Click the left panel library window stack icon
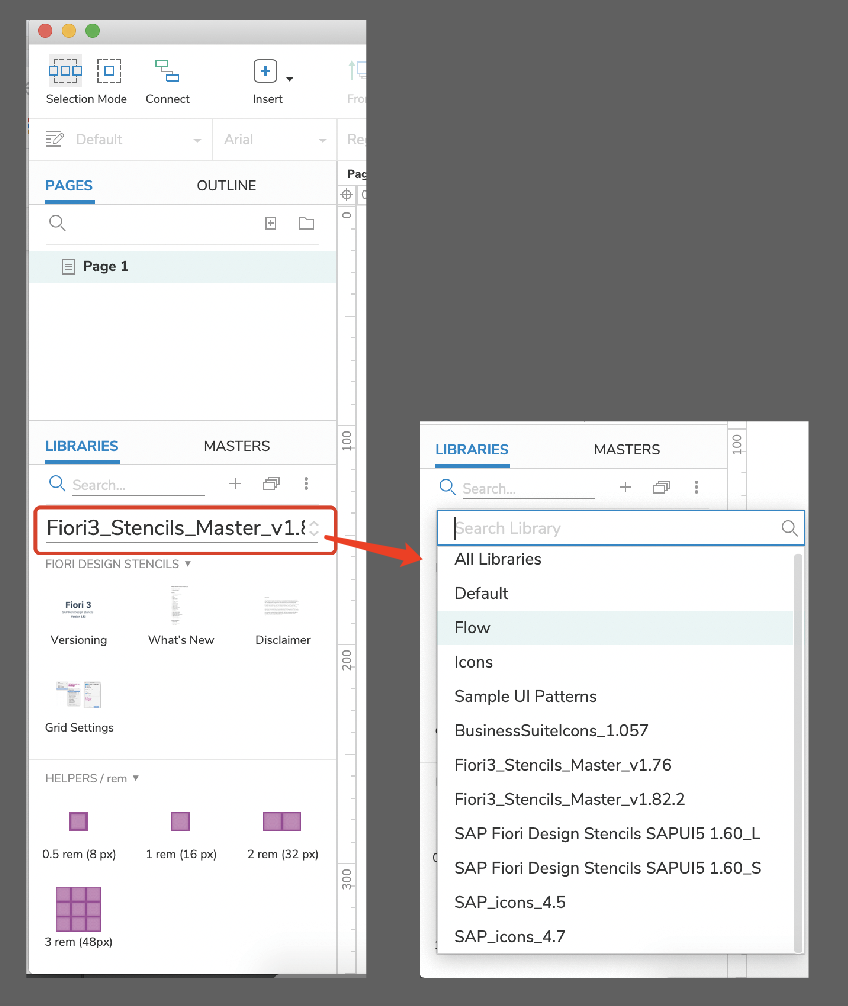The image size is (848, 1006). [x=271, y=483]
